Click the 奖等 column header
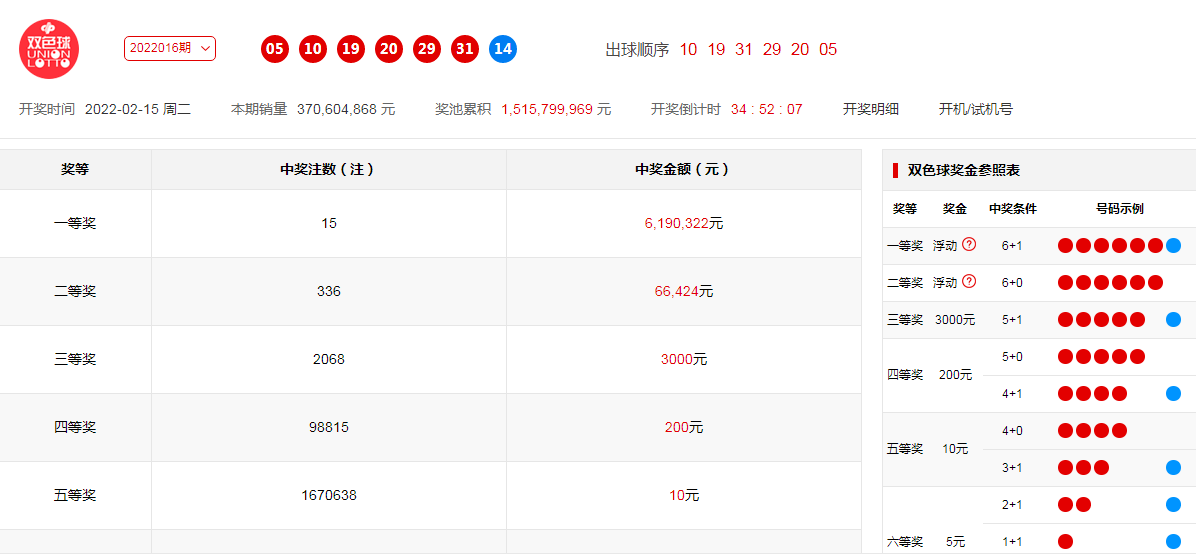 75,170
